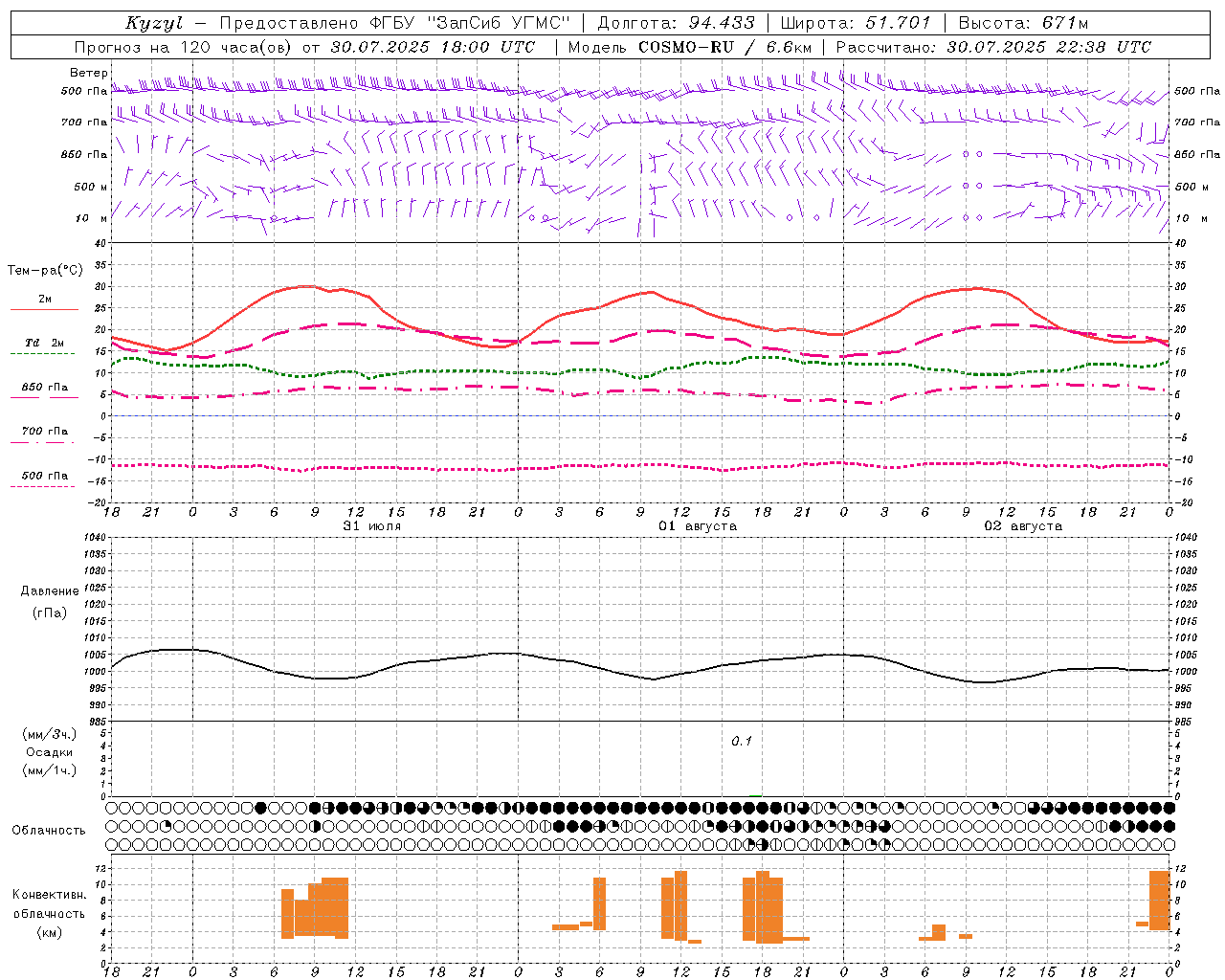Click the "Тем-ра(°C)" axis title
Screen dimensions: 1225x980
(x=45, y=271)
